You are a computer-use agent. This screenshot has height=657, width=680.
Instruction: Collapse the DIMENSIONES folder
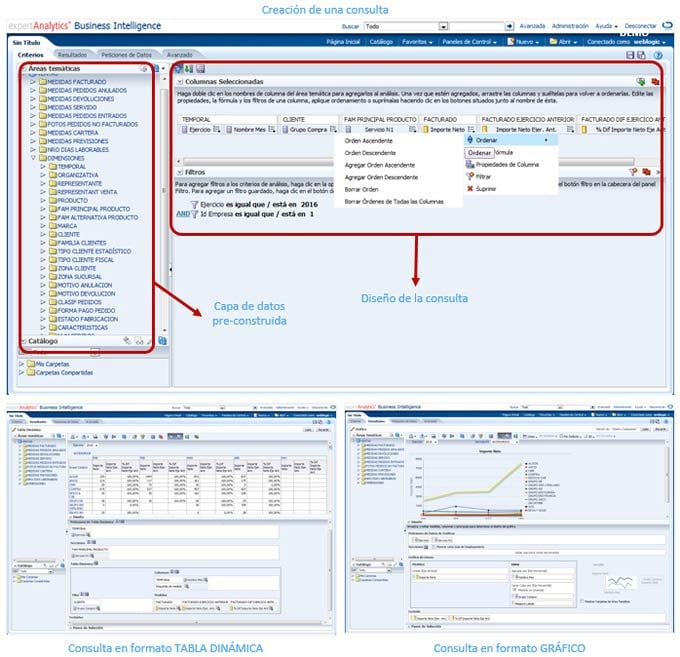tap(33, 158)
